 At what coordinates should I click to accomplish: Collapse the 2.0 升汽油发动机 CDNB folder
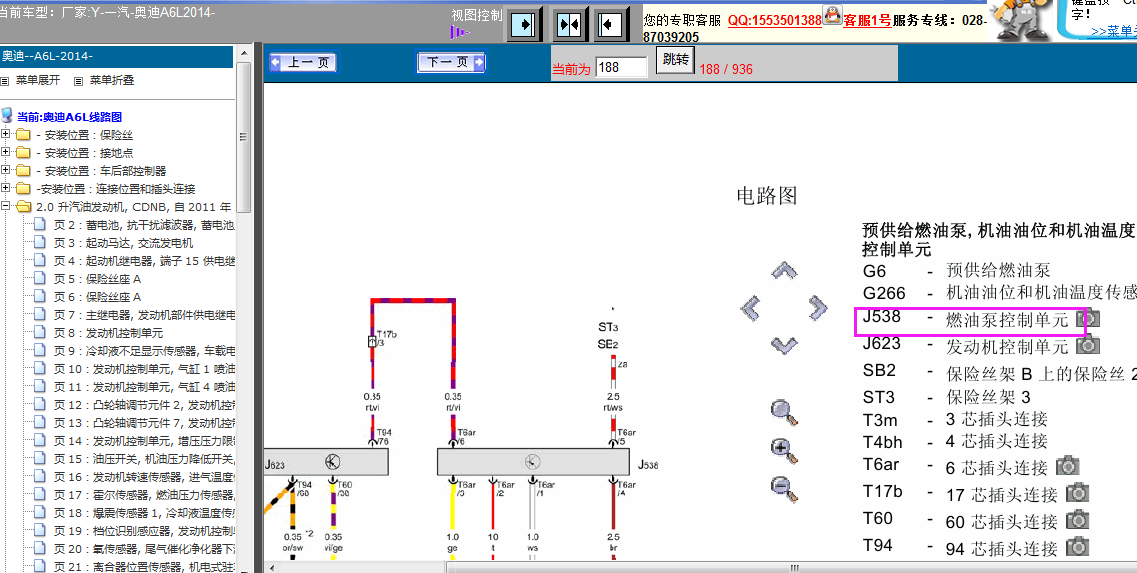tap(6, 207)
